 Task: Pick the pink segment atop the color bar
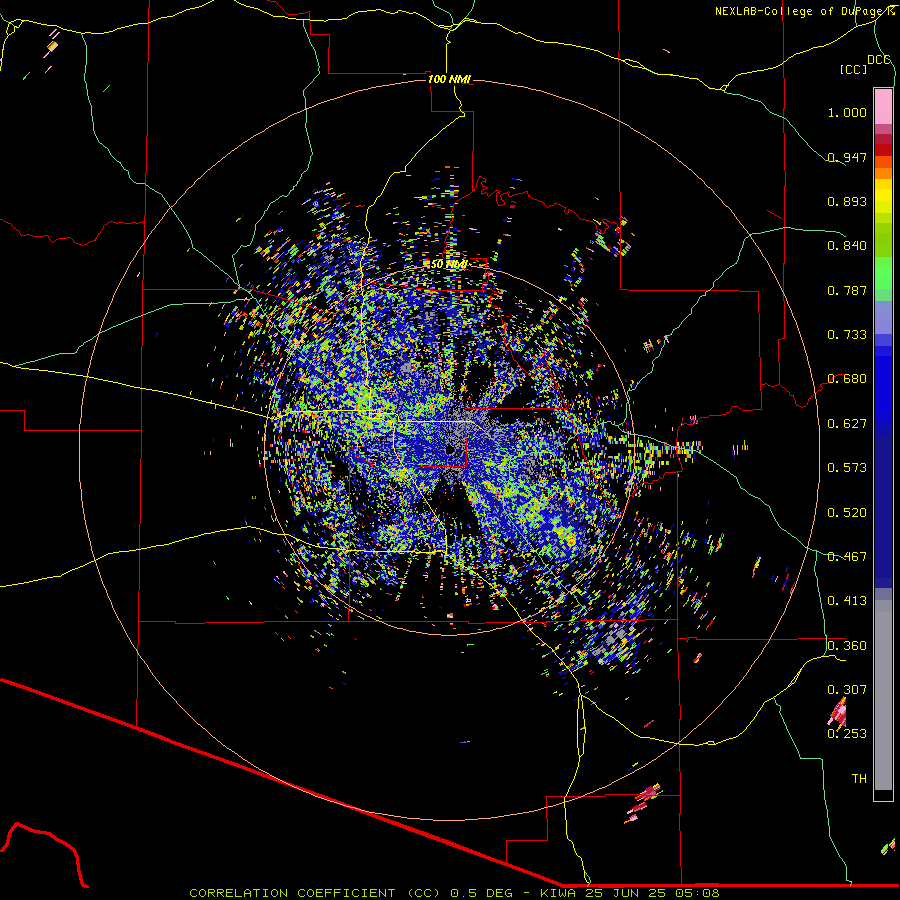tap(883, 106)
